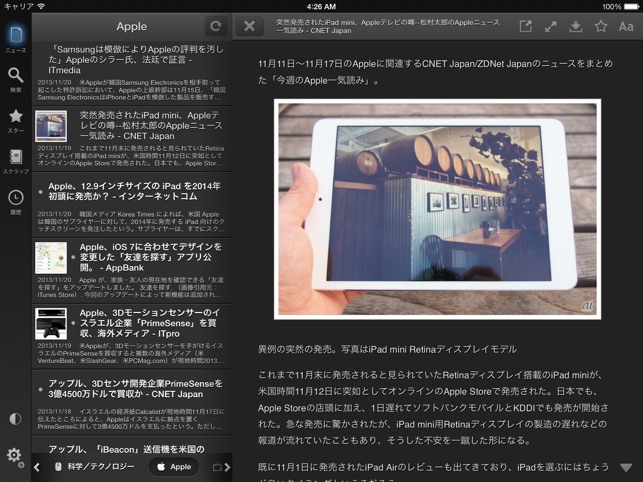Refresh the Apple news list
Viewport: 643px width, 482px height.
(216, 26)
